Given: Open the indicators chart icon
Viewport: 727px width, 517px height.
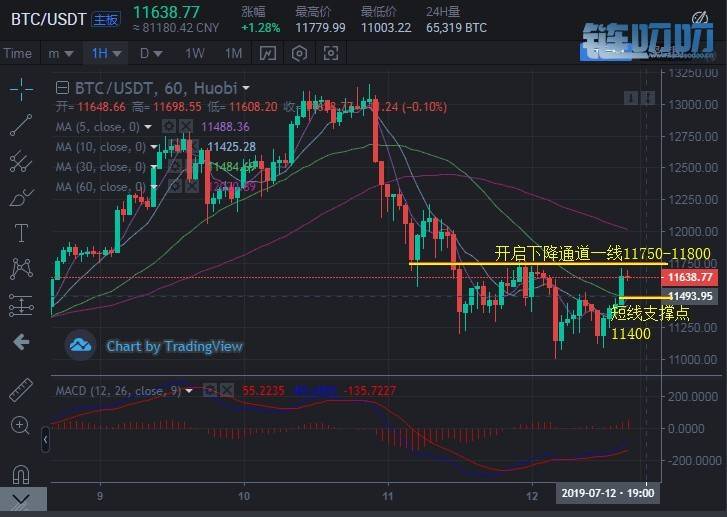Looking at the screenshot, I should [x=268, y=53].
